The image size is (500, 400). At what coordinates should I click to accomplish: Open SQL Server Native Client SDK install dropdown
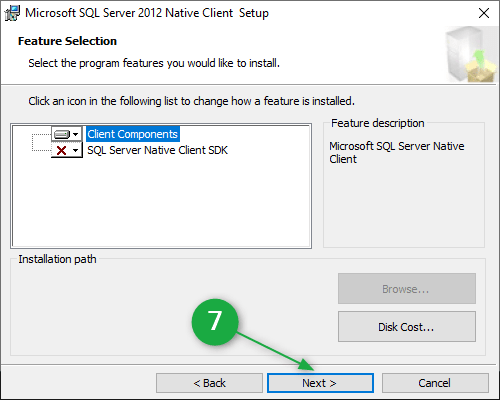67,150
